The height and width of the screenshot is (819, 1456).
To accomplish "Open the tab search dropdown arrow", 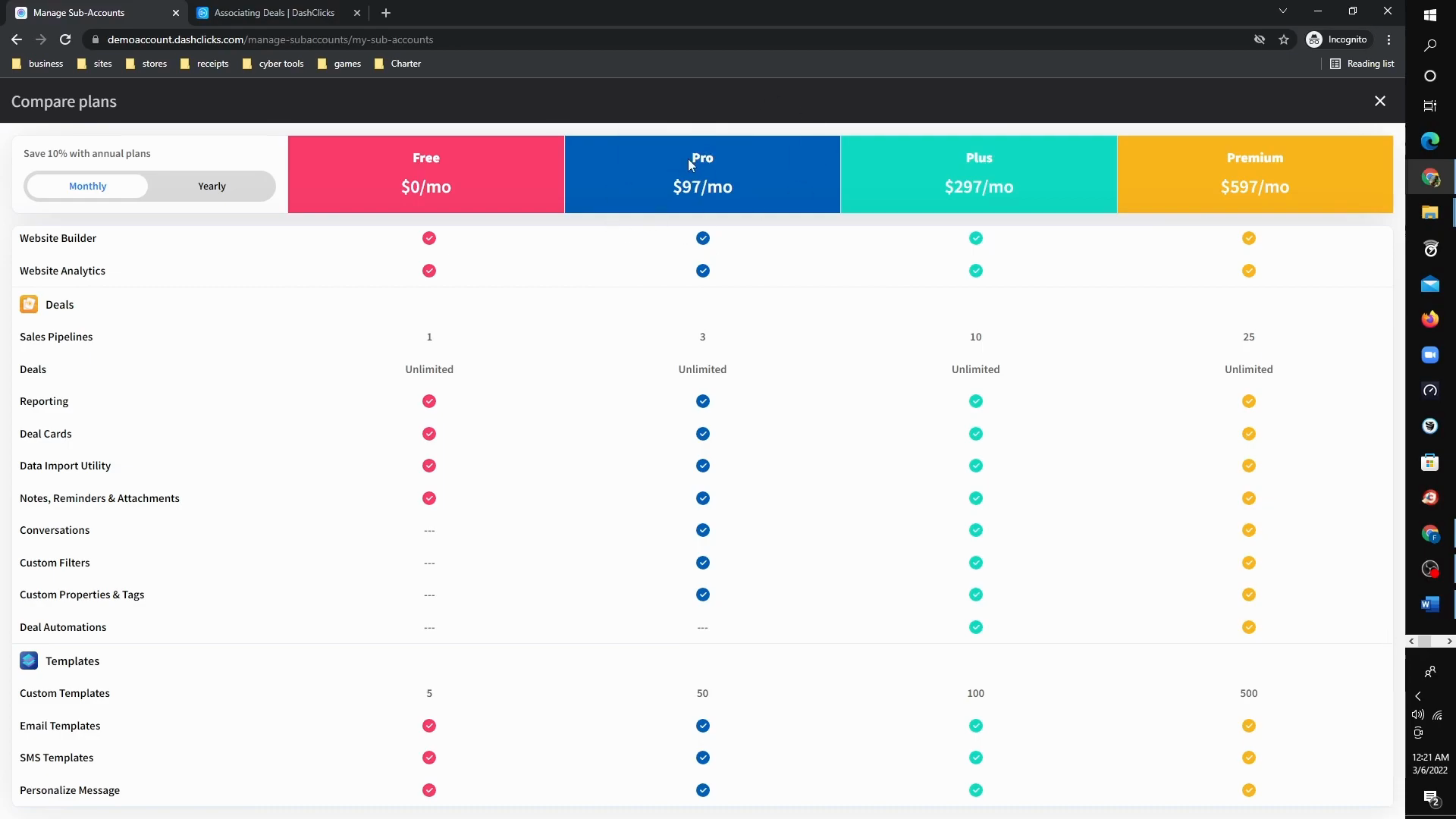I will (1282, 11).
